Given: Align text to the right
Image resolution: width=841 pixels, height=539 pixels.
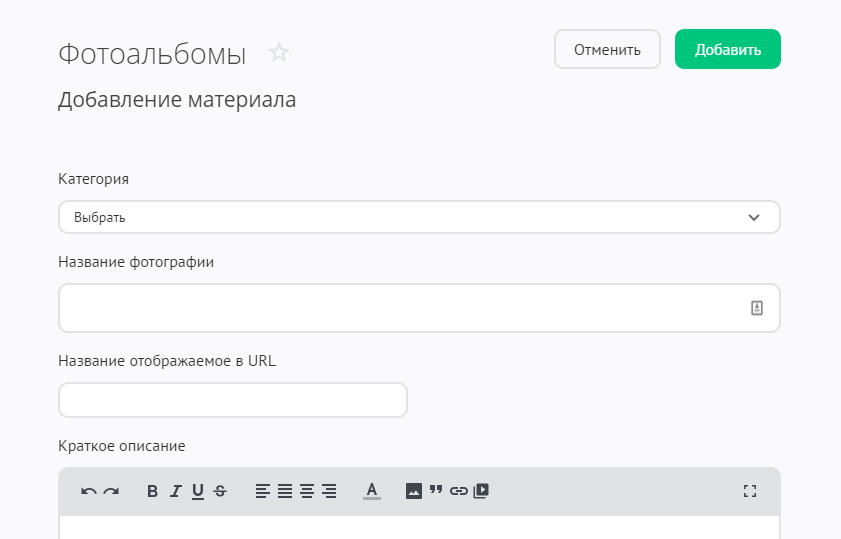Looking at the screenshot, I should pyautogui.click(x=329, y=491).
